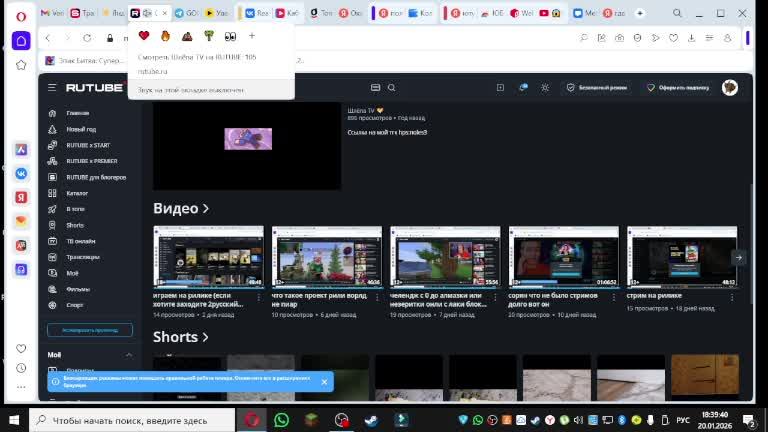The image size is (768, 432).
Task: Open RUTUBE notifications bell icon
Action: [523, 88]
